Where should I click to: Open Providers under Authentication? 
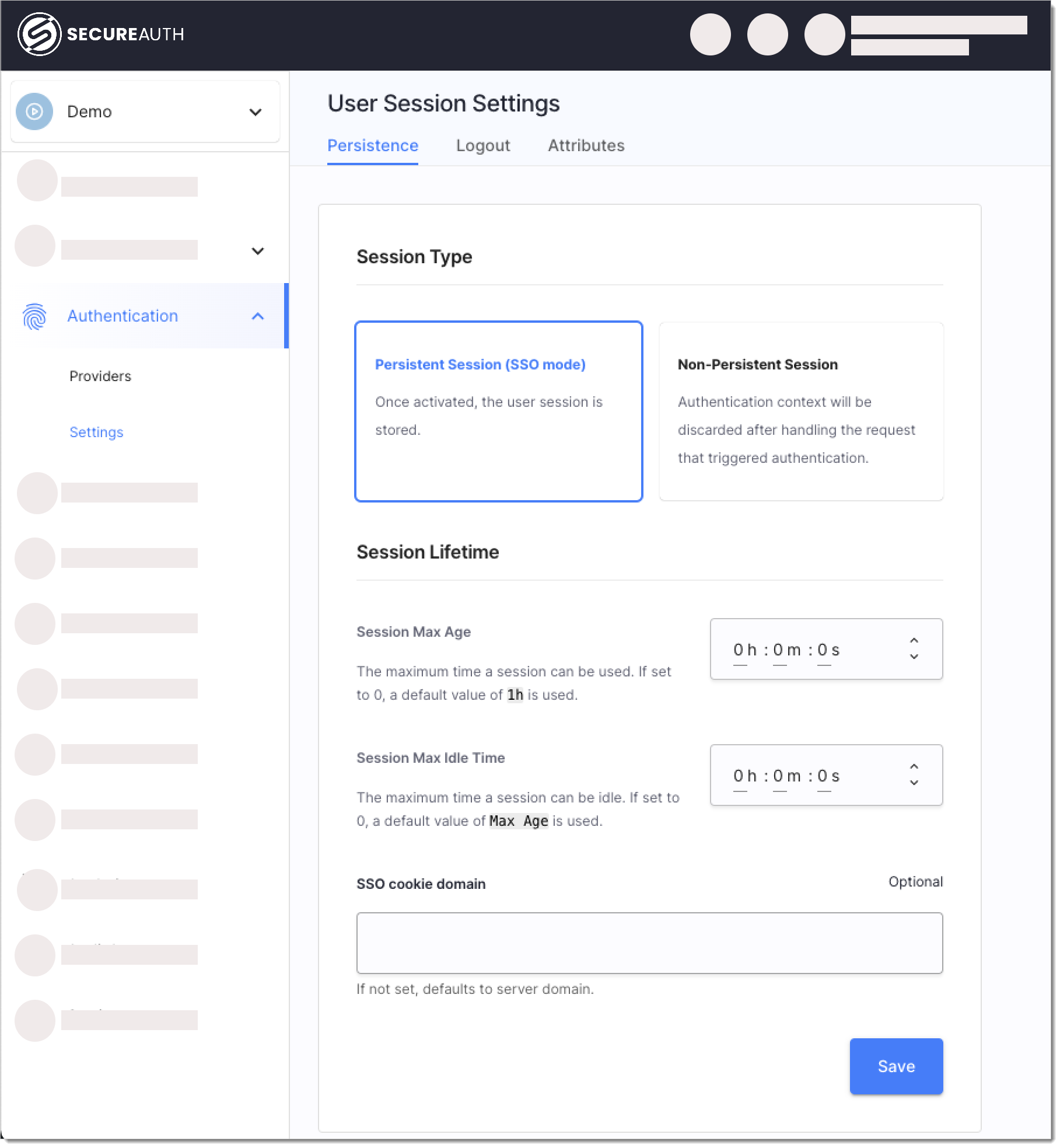coord(100,376)
